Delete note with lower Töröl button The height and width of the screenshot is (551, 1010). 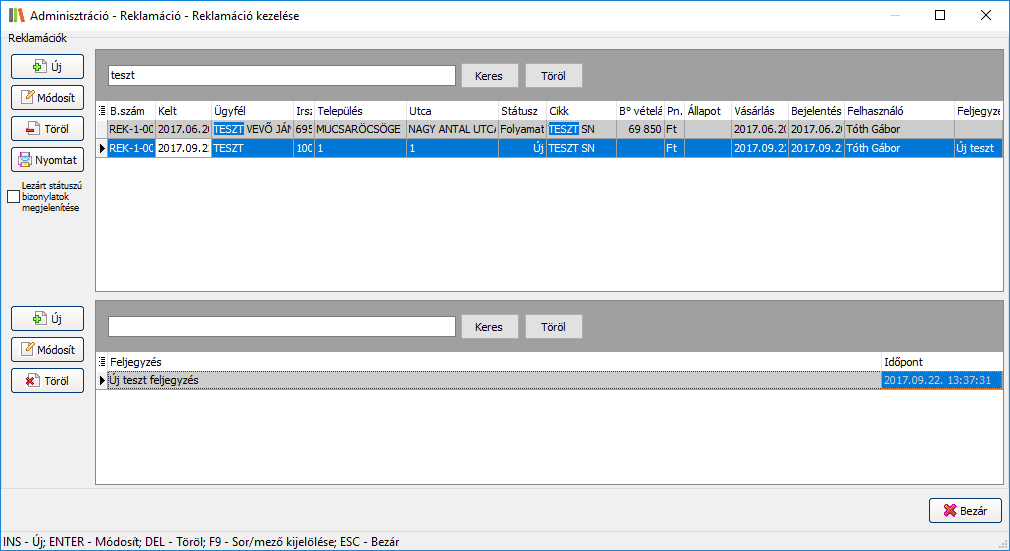(x=47, y=381)
